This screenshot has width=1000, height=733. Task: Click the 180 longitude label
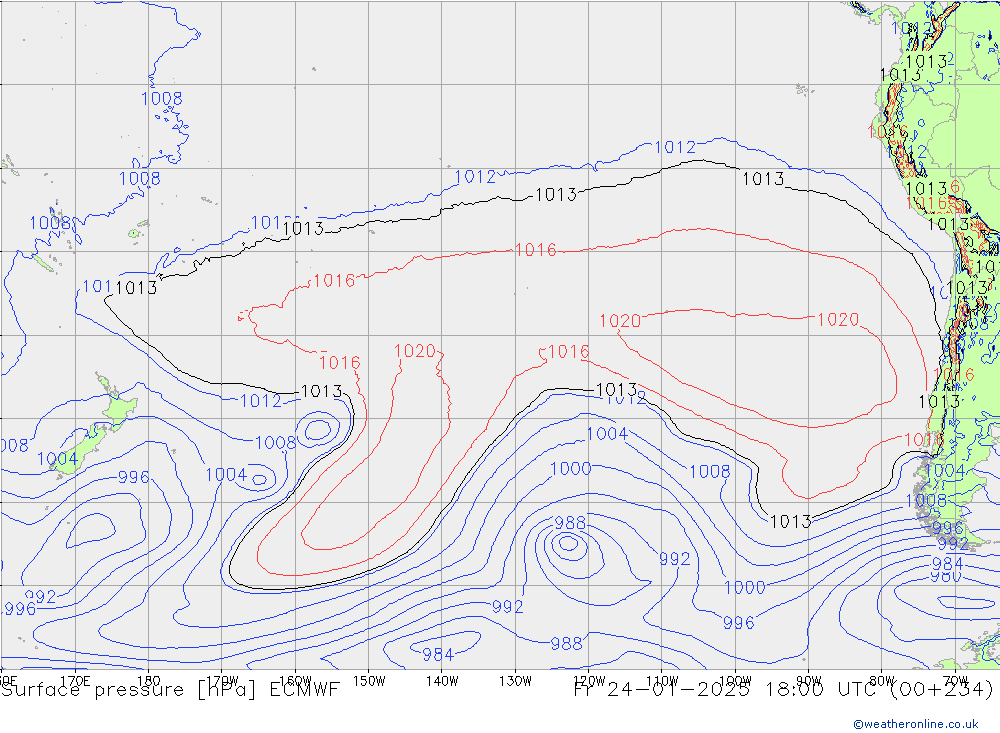point(149,681)
